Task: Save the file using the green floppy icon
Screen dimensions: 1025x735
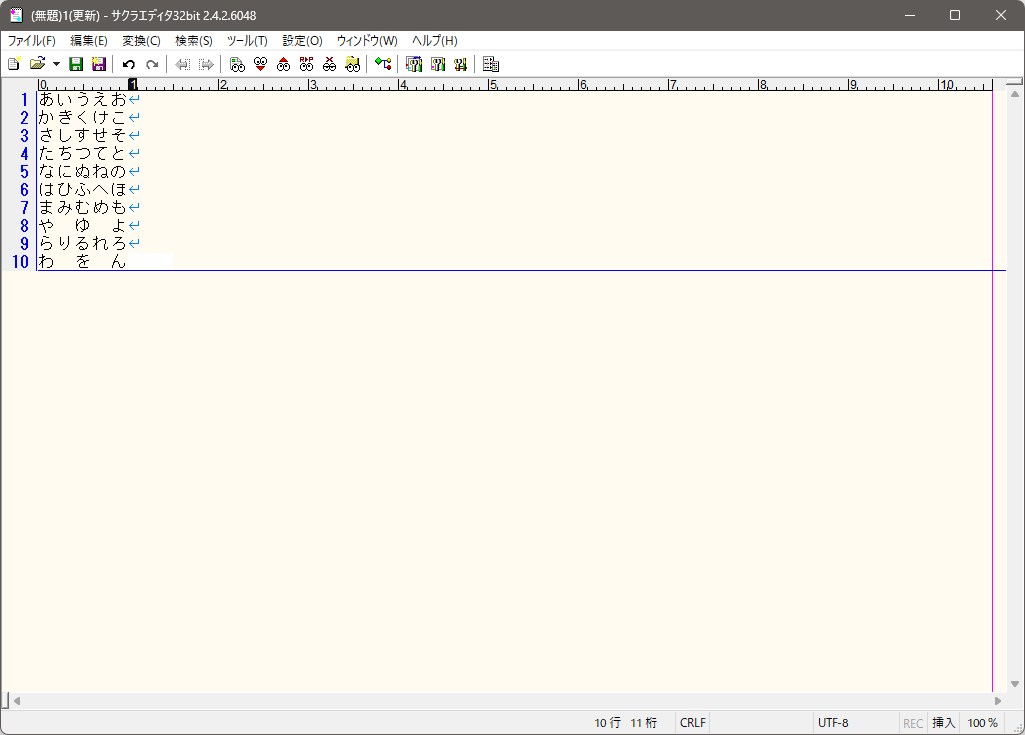Action: [76, 64]
